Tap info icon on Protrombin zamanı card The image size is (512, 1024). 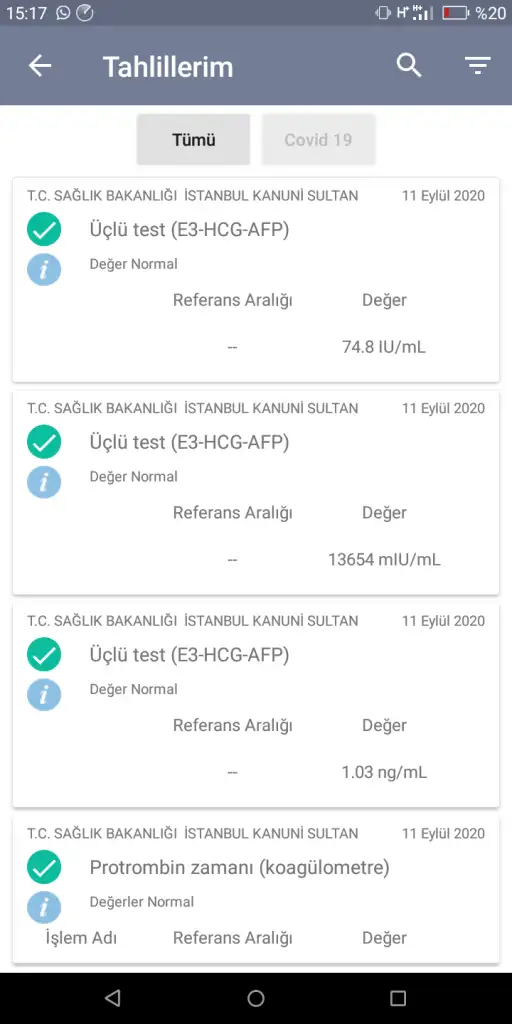tap(44, 908)
